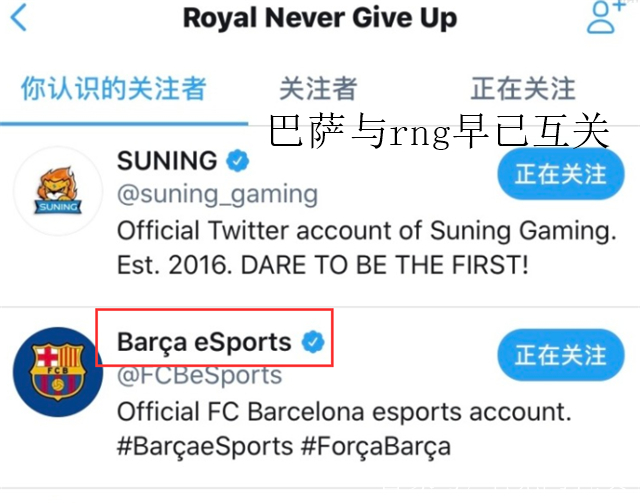The image size is (640, 503).
Task: Switch to 关注者 tab
Action: coord(318,89)
